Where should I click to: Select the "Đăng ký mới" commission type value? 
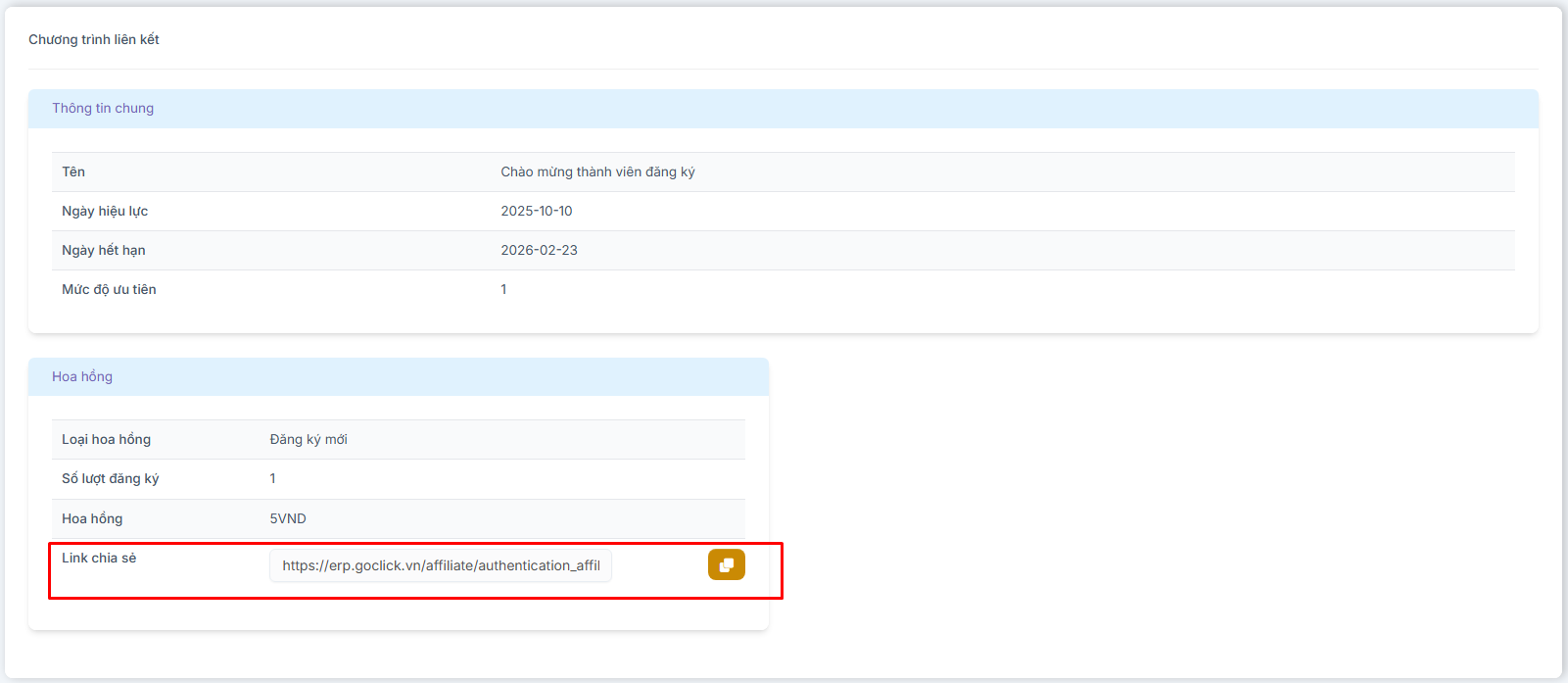[x=309, y=439]
